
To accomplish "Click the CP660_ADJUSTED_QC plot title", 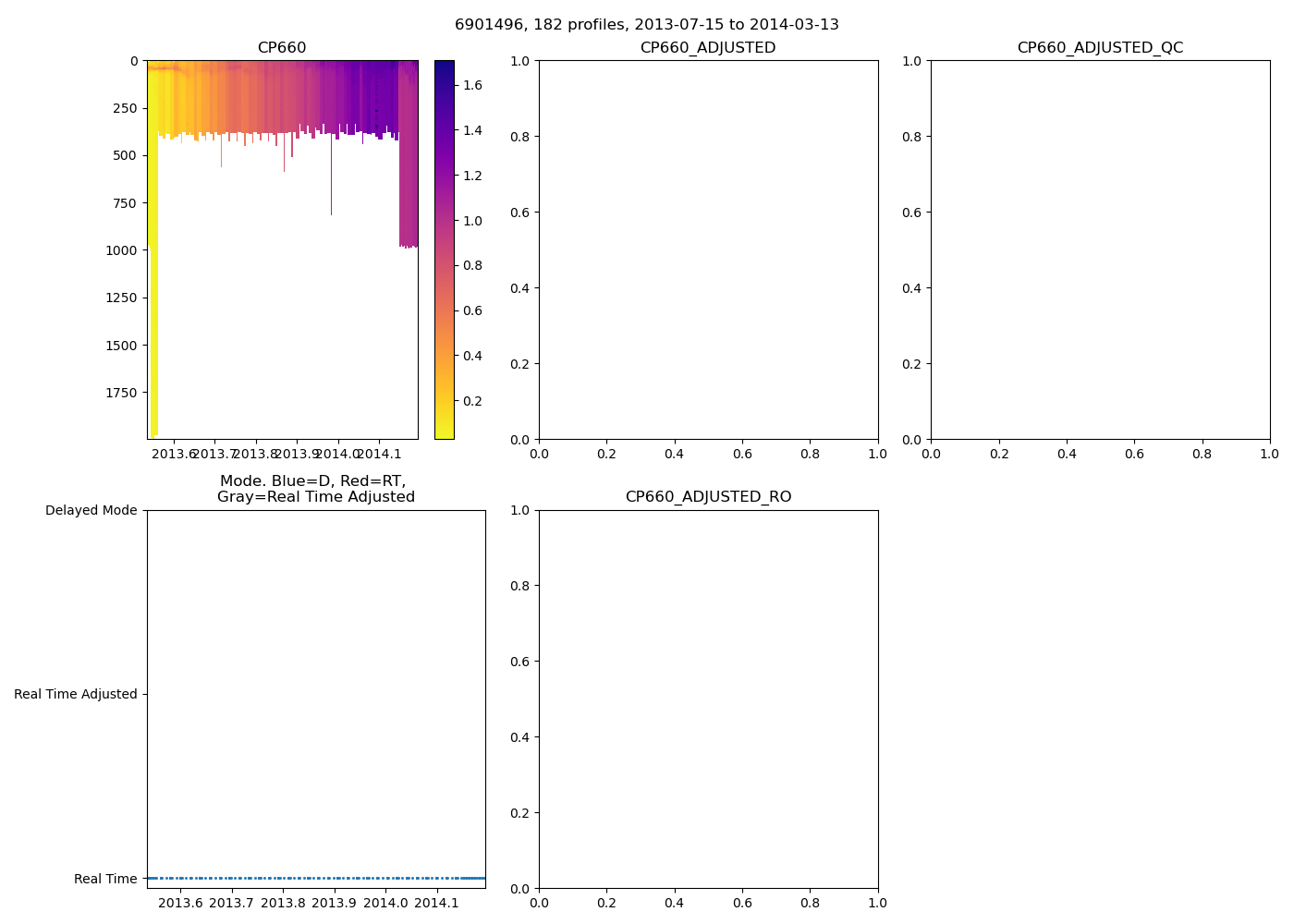I will [x=1099, y=48].
